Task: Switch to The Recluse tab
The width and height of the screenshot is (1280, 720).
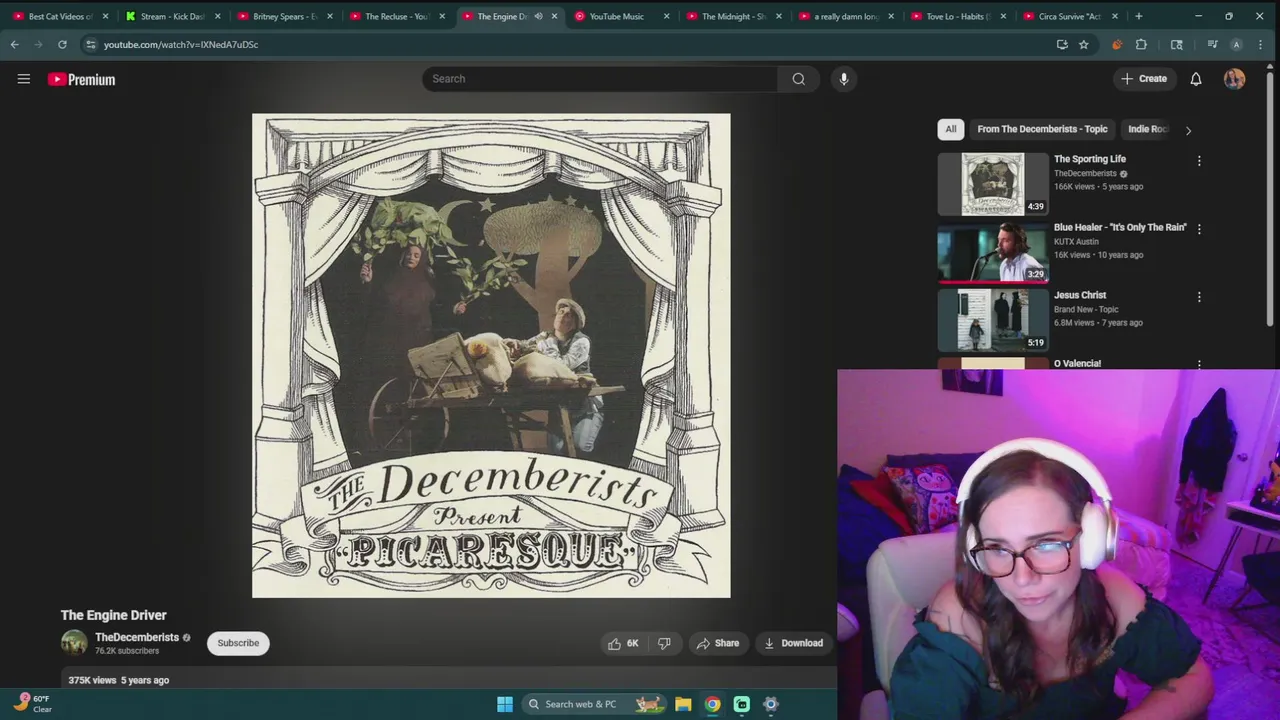Action: tap(395, 16)
